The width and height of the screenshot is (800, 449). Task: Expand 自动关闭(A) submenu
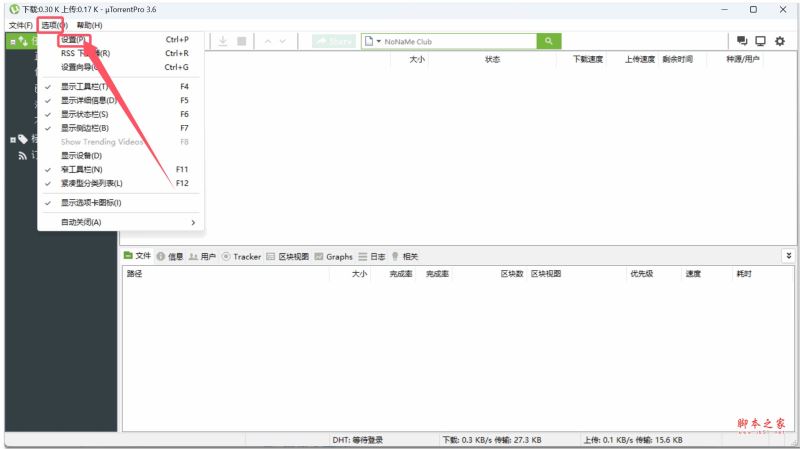click(x=120, y=222)
